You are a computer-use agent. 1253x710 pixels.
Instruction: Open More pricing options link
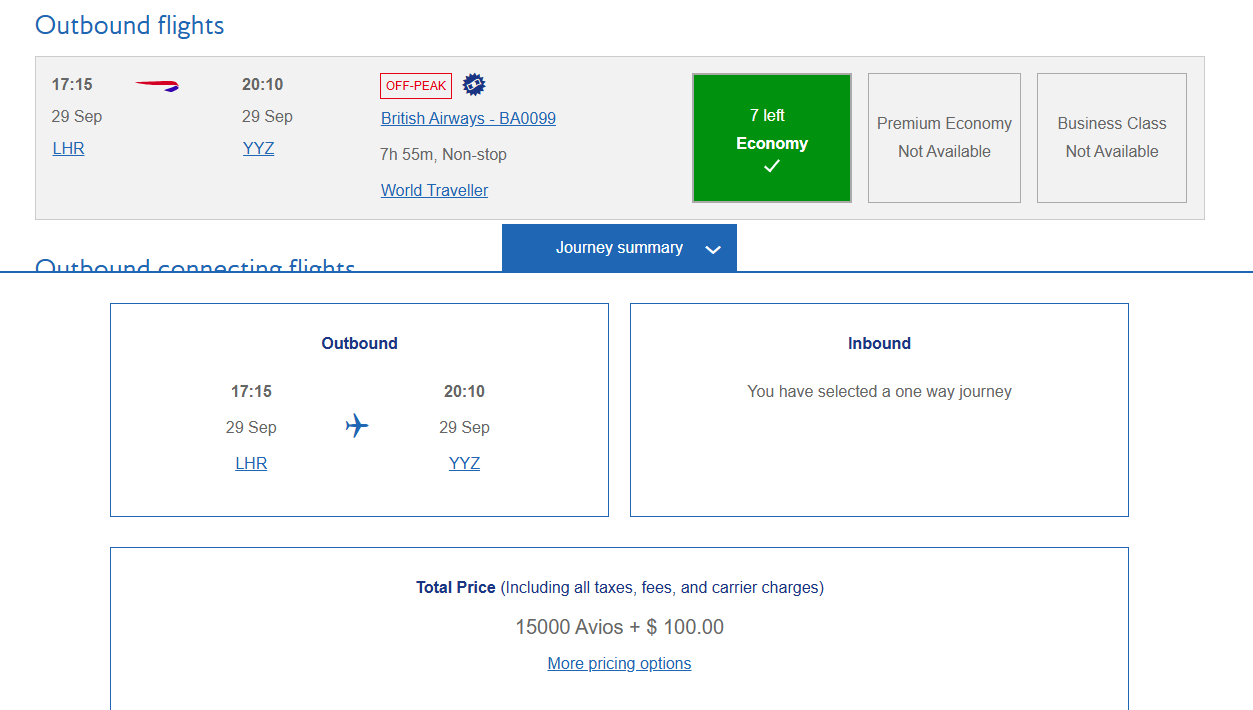tap(619, 663)
